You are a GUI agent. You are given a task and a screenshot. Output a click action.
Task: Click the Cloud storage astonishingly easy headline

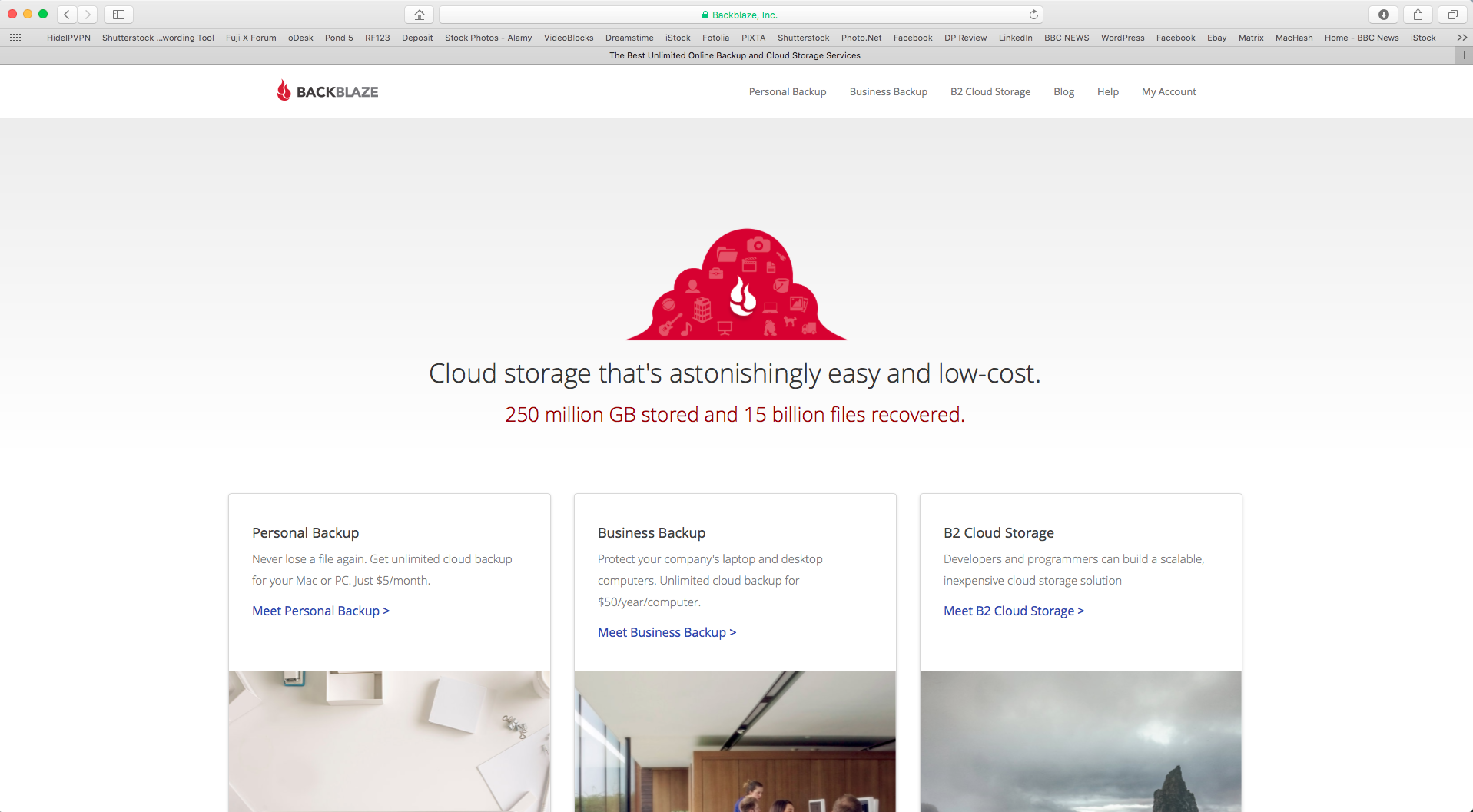point(735,373)
